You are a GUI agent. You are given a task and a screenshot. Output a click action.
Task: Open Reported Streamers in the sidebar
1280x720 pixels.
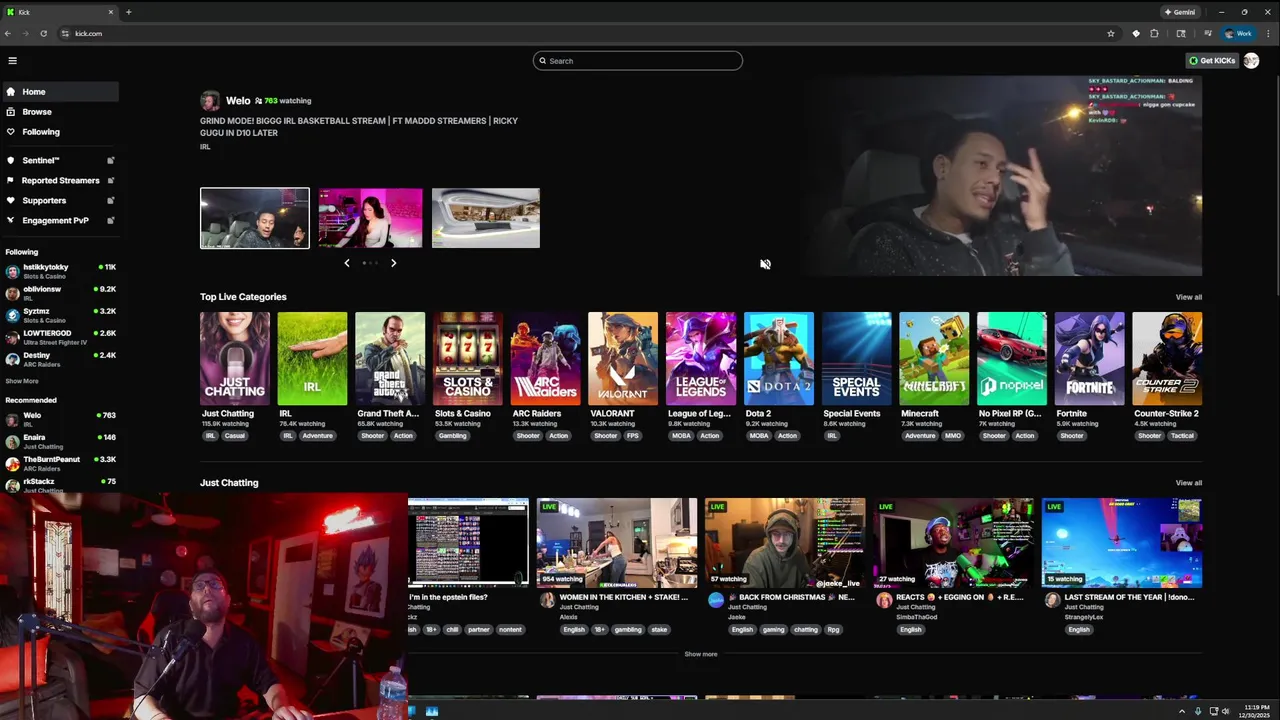click(x=60, y=181)
